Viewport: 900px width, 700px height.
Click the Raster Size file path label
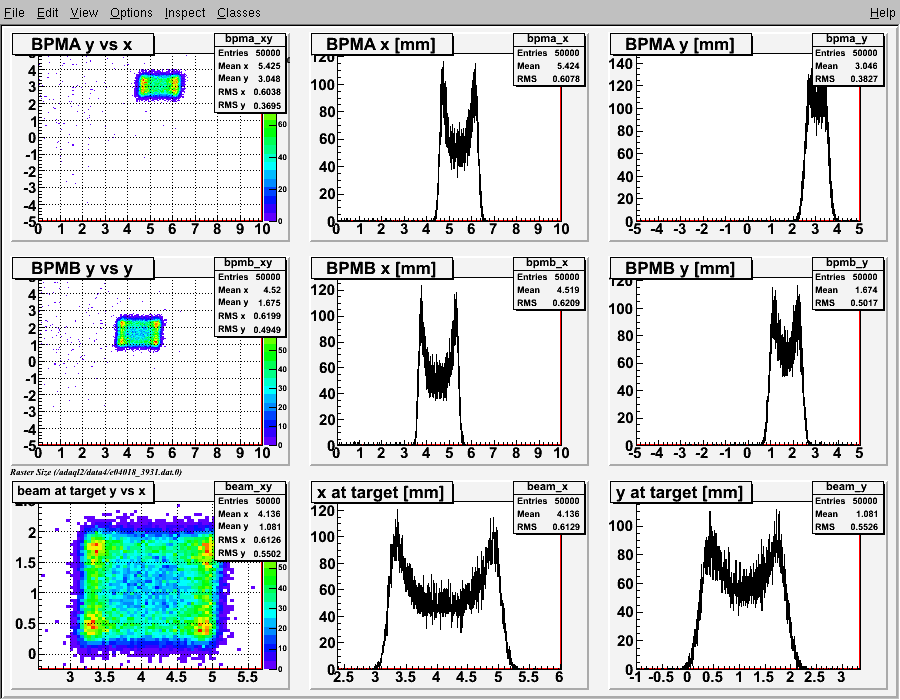click(96, 472)
